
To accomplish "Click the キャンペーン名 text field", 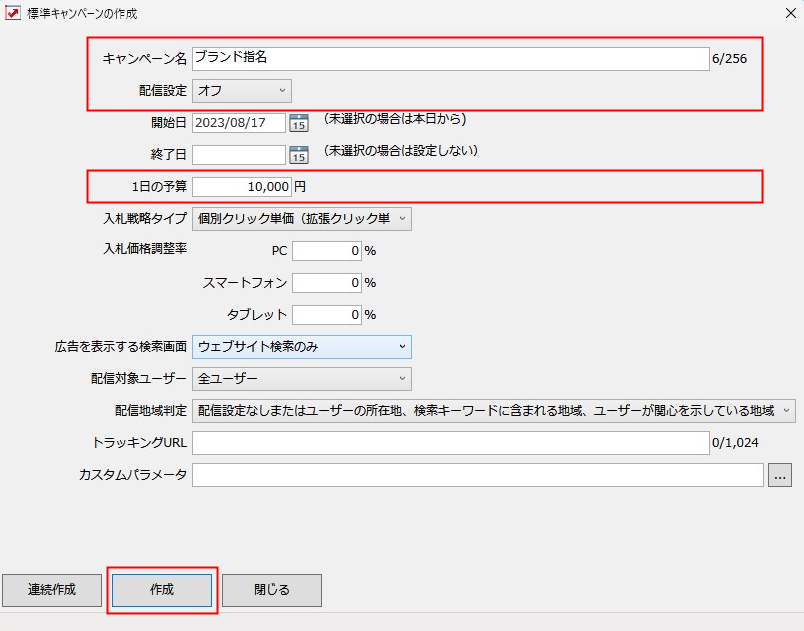I will click(x=450, y=59).
